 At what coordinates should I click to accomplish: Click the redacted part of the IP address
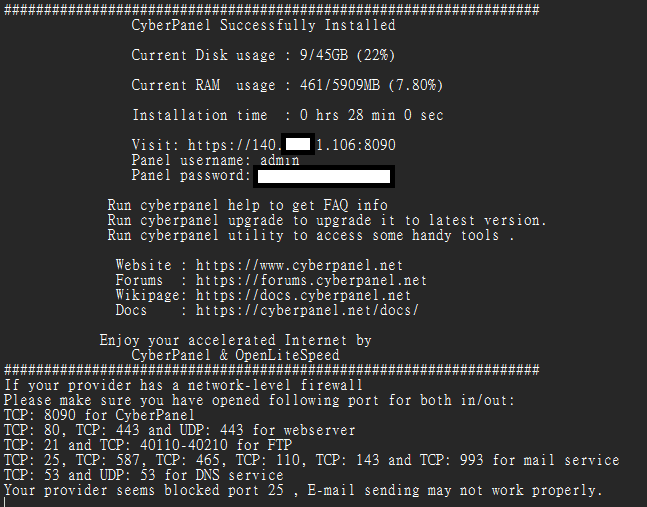[298, 145]
